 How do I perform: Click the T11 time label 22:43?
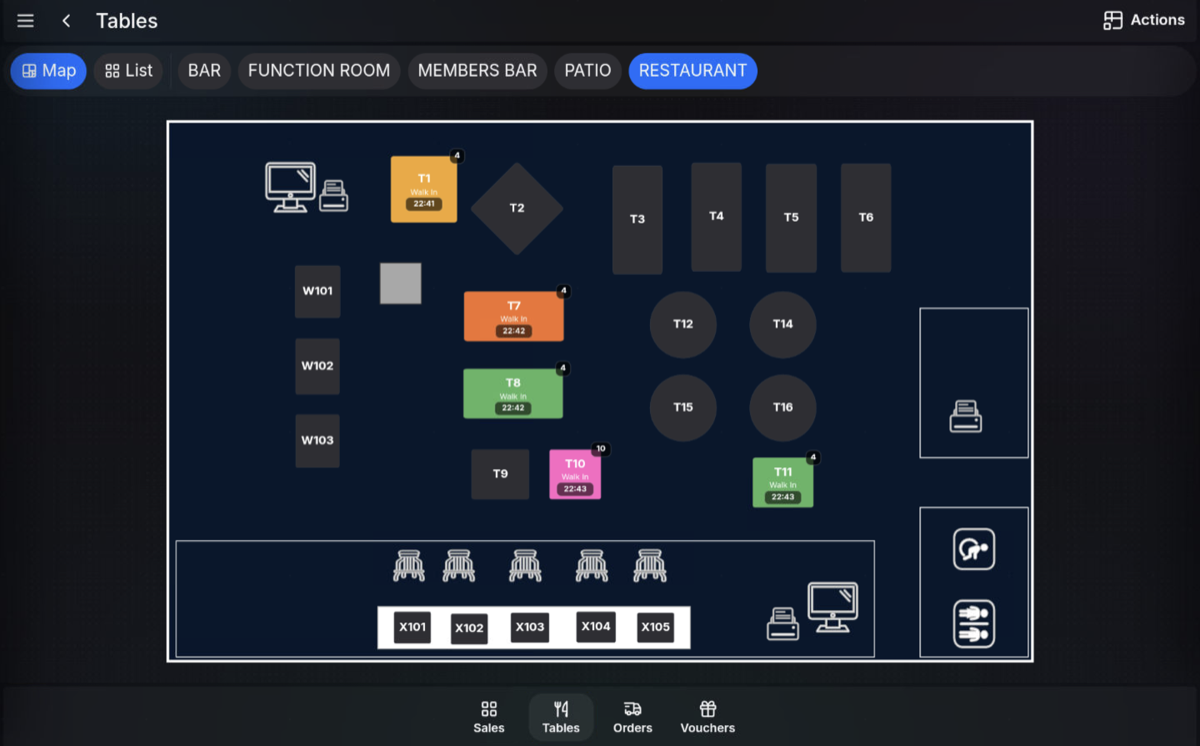click(x=783, y=497)
